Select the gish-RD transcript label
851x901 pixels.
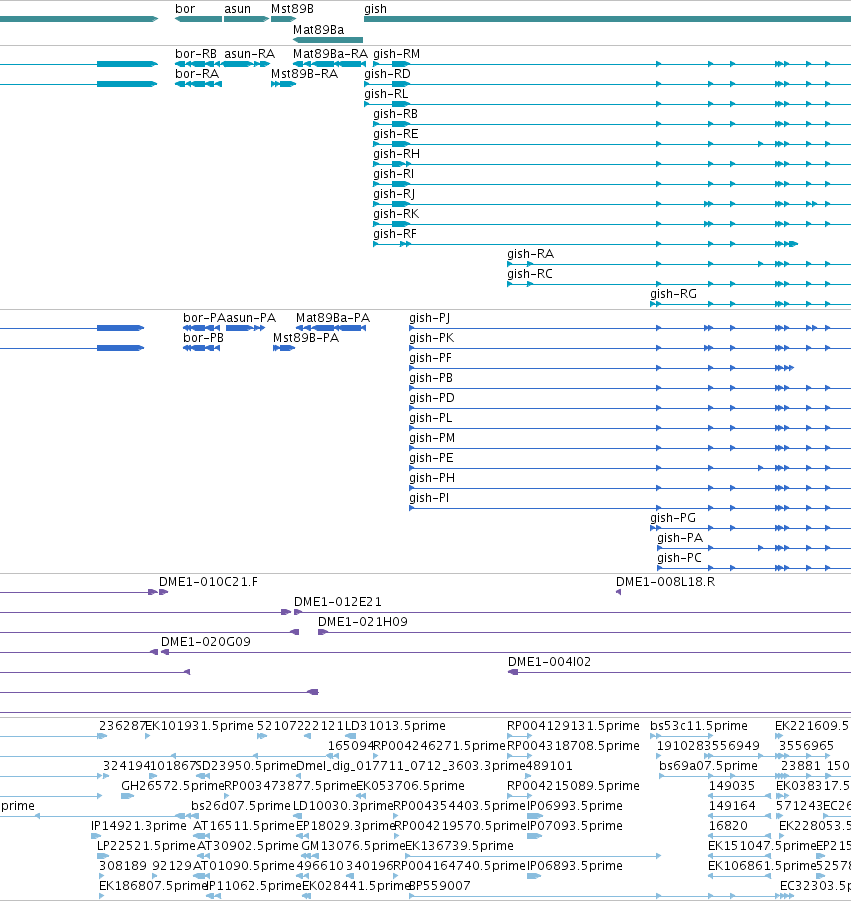click(x=387, y=74)
